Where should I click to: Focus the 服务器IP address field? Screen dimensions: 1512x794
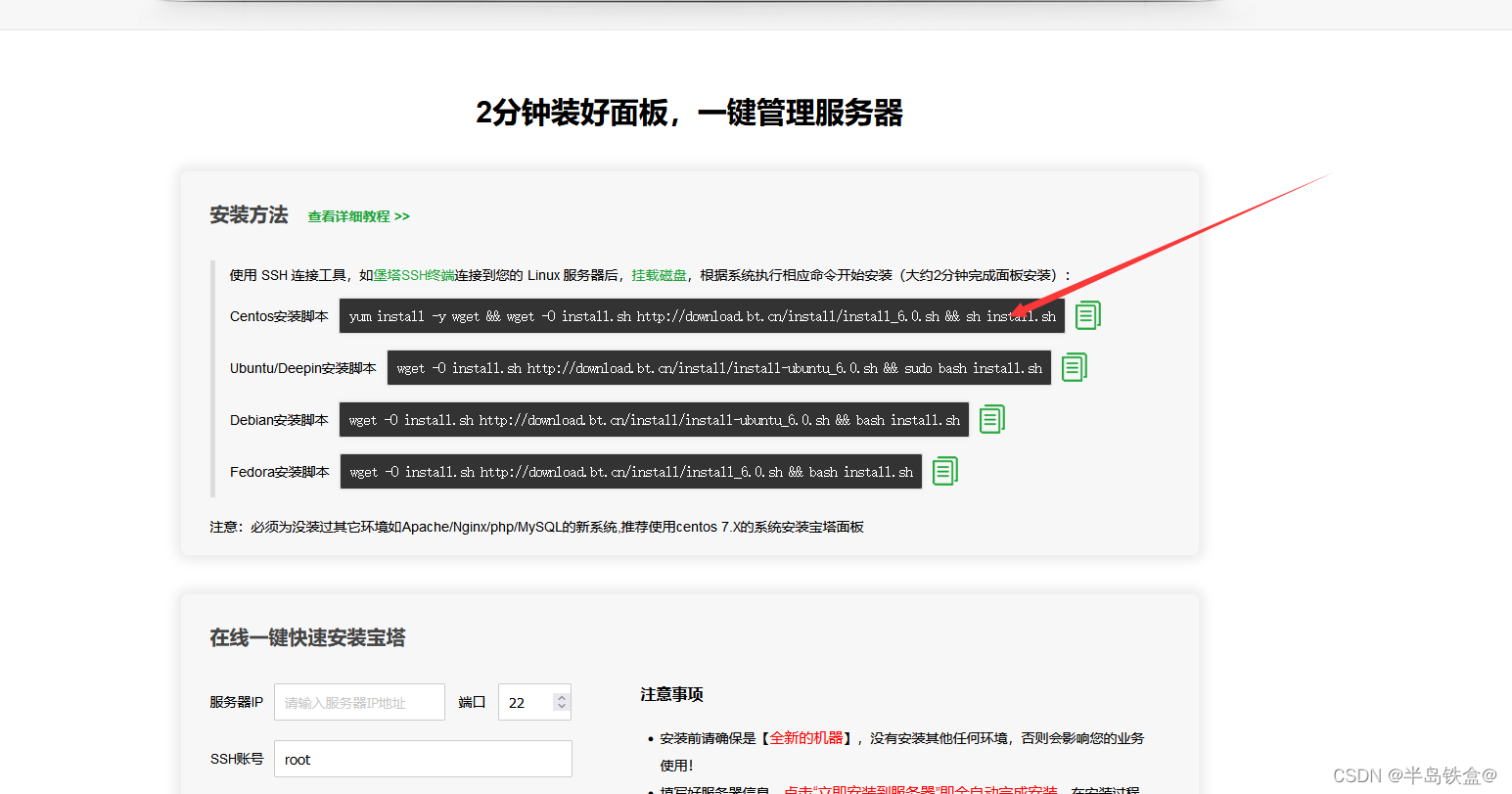(x=359, y=702)
